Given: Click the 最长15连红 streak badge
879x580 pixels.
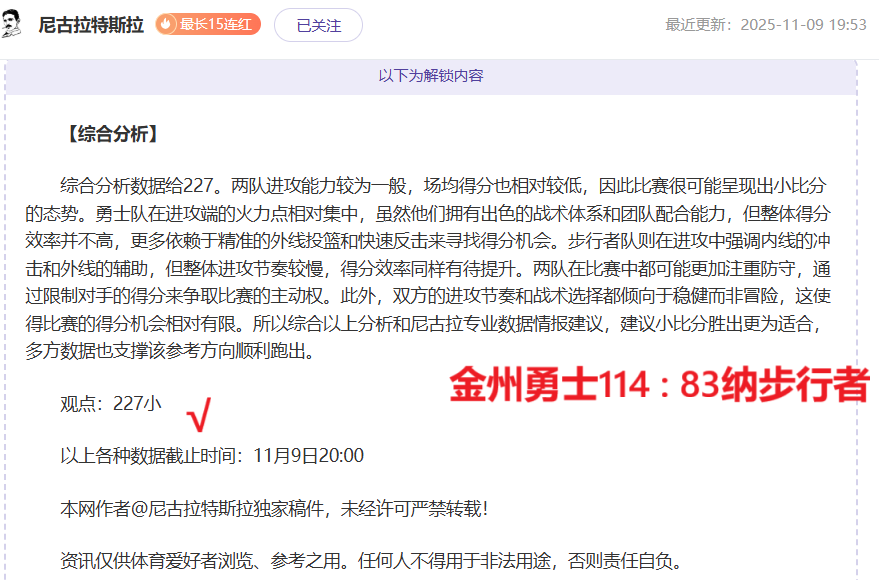Looking at the screenshot, I should pyautogui.click(x=208, y=25).
